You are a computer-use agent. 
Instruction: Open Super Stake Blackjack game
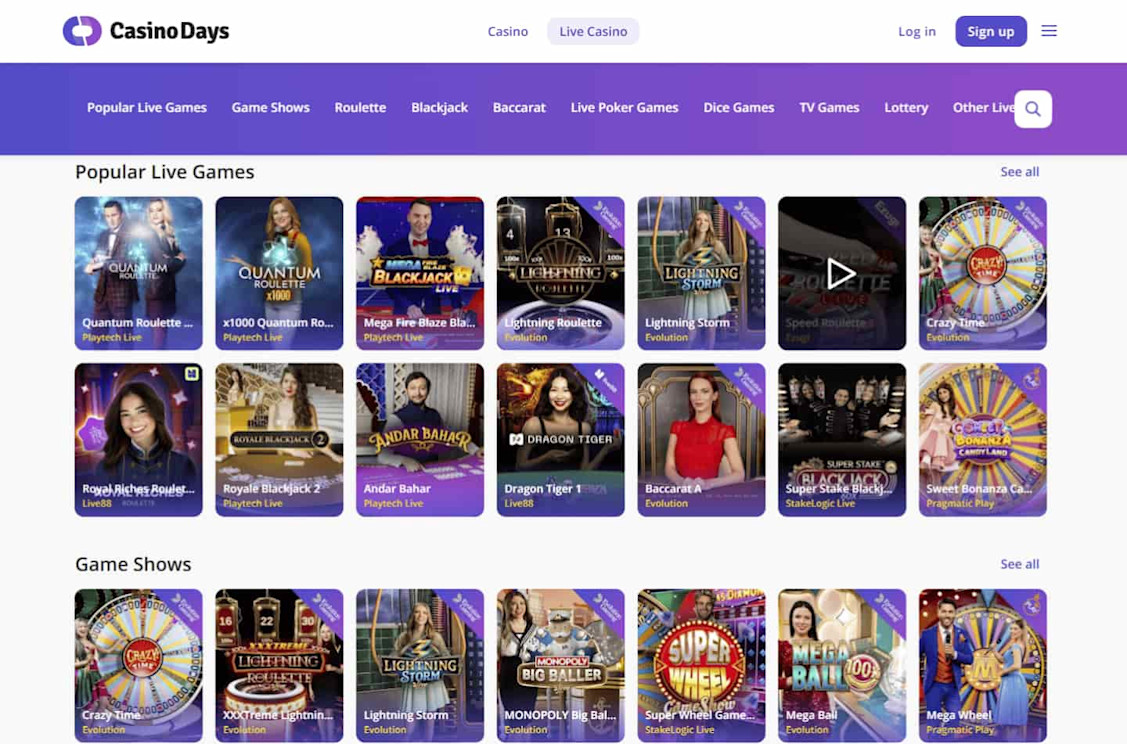tap(842, 440)
